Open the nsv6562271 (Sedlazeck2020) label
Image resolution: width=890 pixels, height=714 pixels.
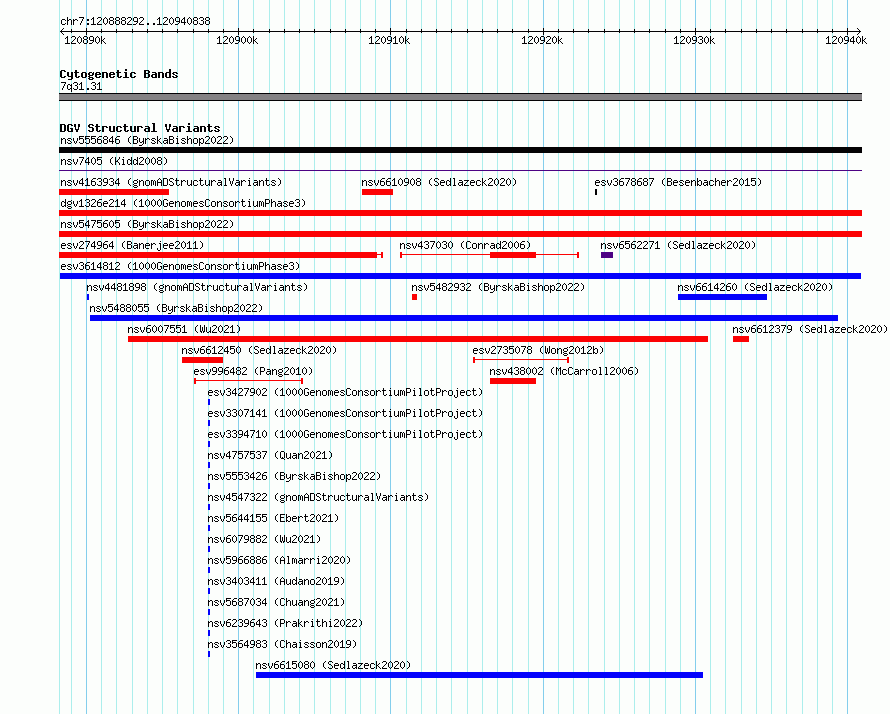678,245
